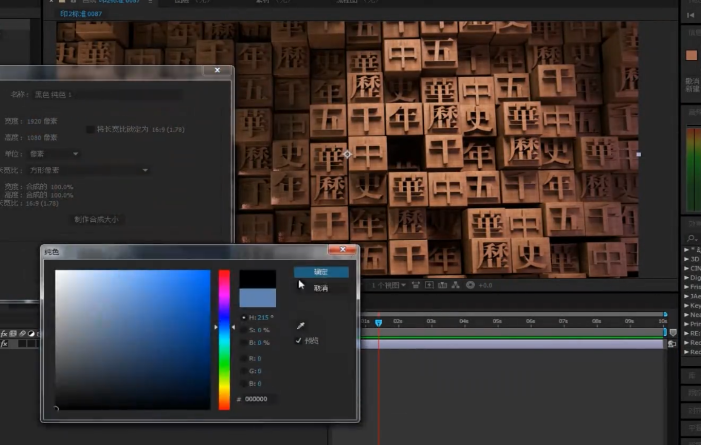Click the pixel aspect ratio correction icon
701x445 pixels.
coord(416,285)
